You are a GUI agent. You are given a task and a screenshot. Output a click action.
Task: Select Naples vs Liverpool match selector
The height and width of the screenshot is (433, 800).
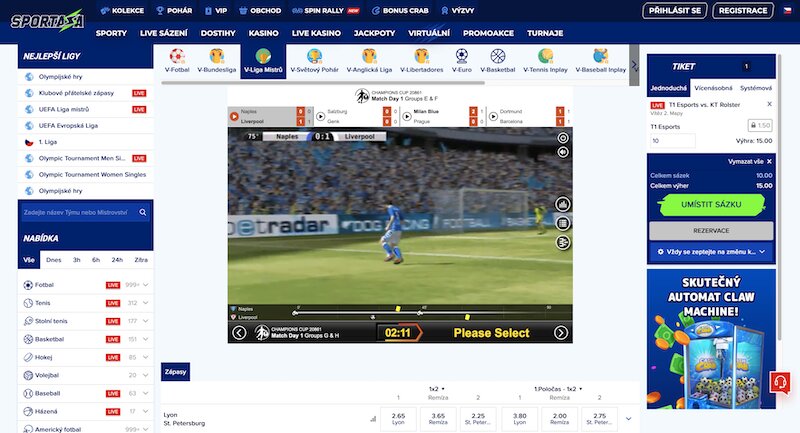coord(270,116)
